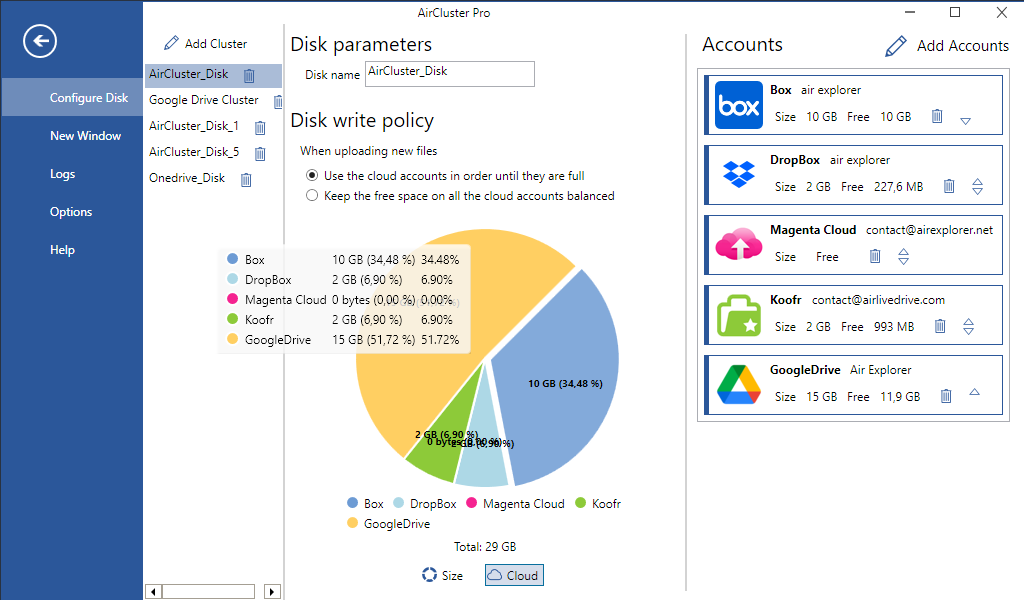Move the Magenta Cloud account down
The width and height of the screenshot is (1024, 600).
(x=903, y=261)
